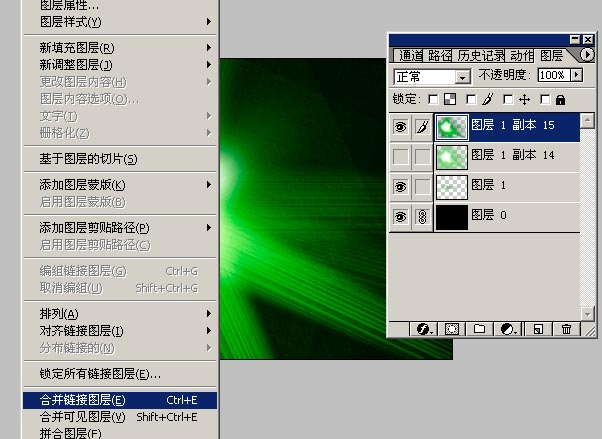
Task: Select thumbnail of 图层 1
Action: [x=452, y=187]
